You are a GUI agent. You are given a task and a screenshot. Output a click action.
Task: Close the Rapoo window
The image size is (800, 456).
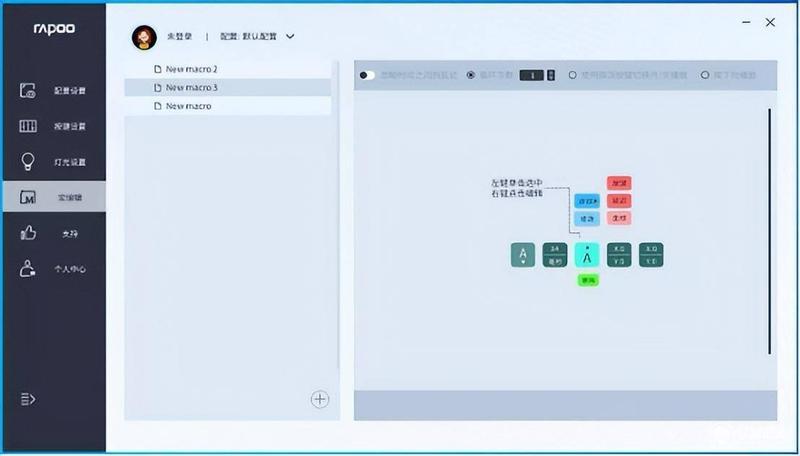coord(770,22)
